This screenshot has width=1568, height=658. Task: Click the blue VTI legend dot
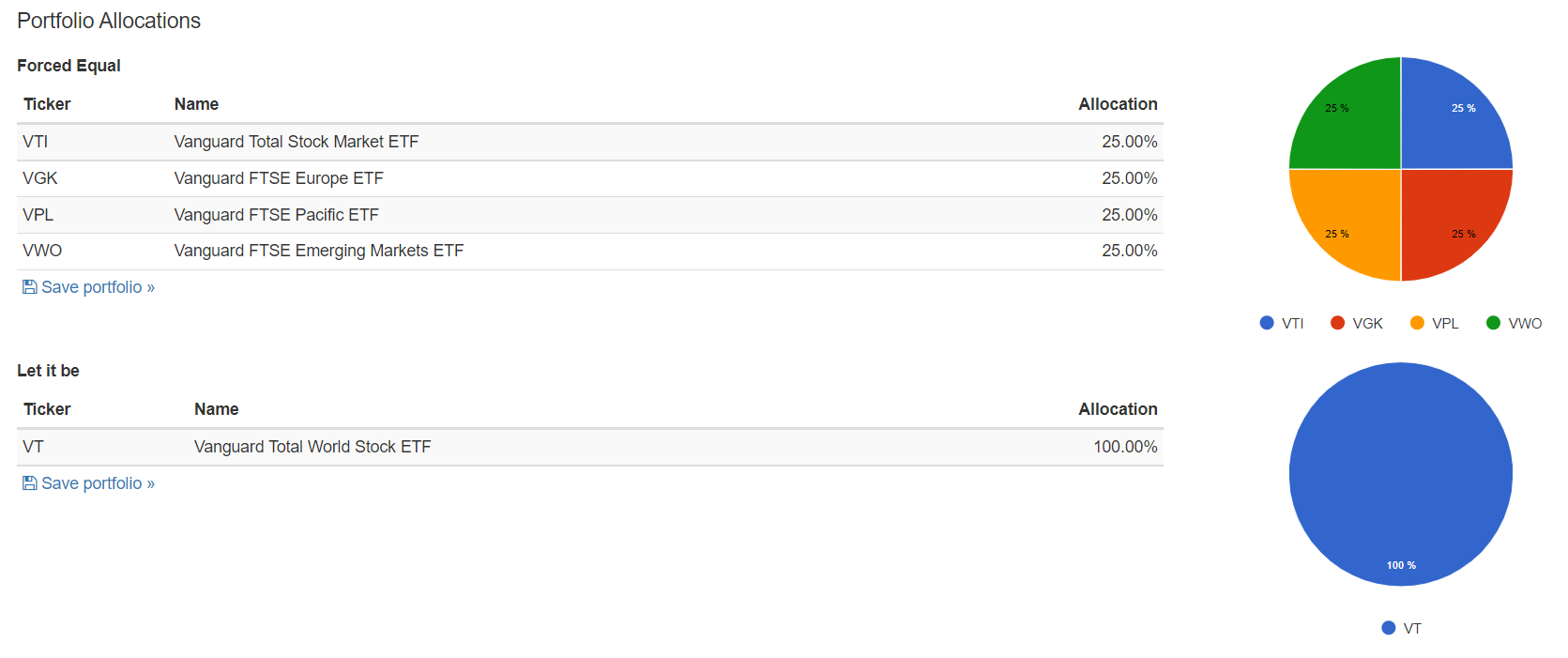pos(1267,323)
